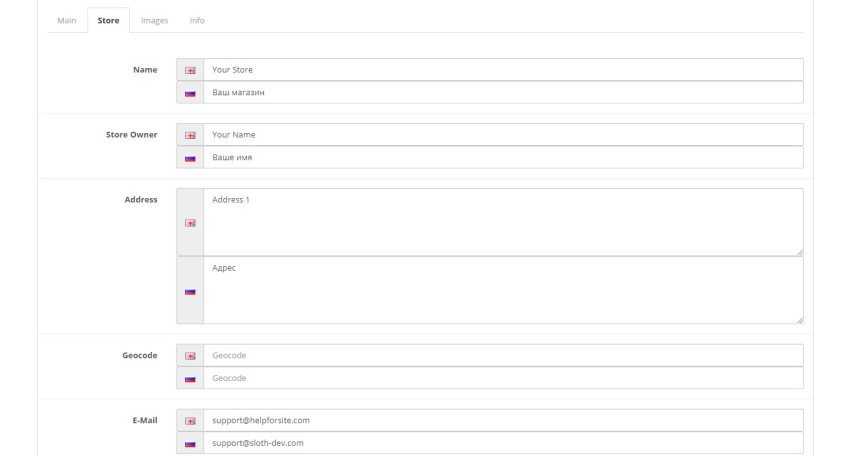
Task: Click into the Ваш магазин name field
Action: click(x=503, y=92)
